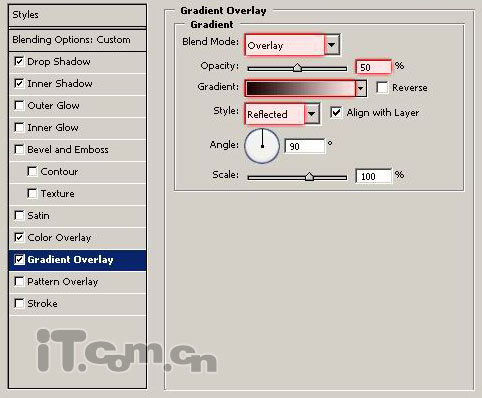Select the Bevel and Emboss style label

pyautogui.click(x=68, y=149)
